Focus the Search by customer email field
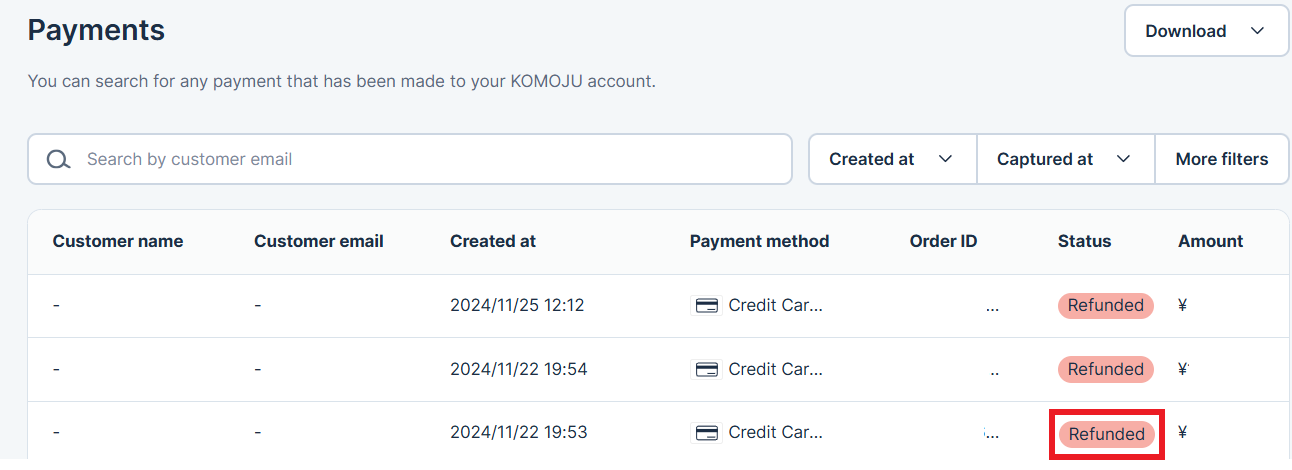This screenshot has width=1292, height=470. tap(410, 159)
